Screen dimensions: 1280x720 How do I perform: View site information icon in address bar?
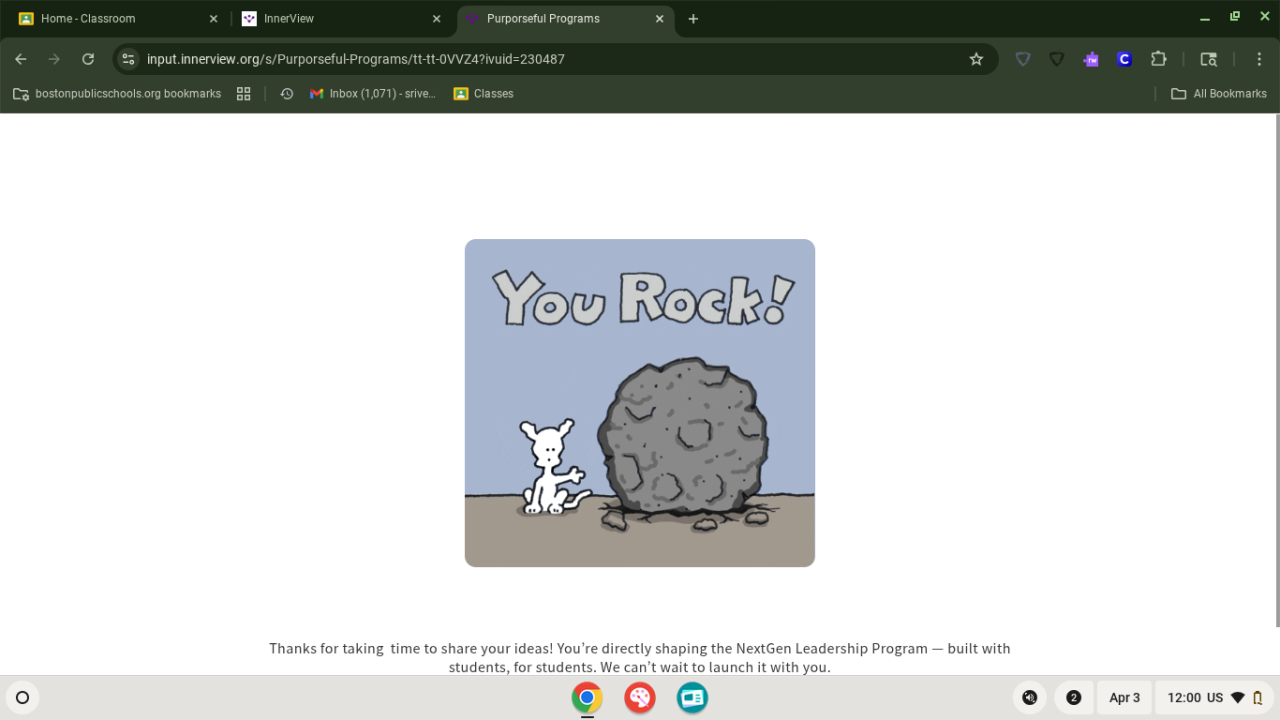coord(128,59)
